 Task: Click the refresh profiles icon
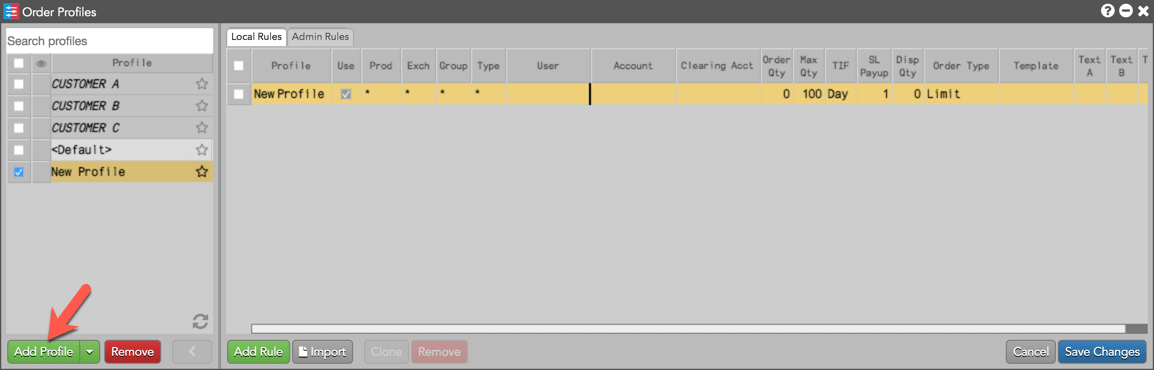point(200,321)
